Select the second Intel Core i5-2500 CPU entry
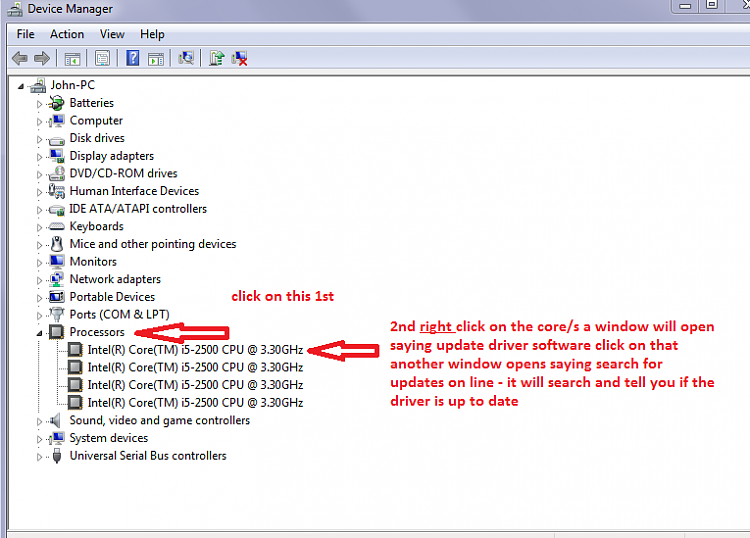Image resolution: width=750 pixels, height=538 pixels. [x=195, y=367]
